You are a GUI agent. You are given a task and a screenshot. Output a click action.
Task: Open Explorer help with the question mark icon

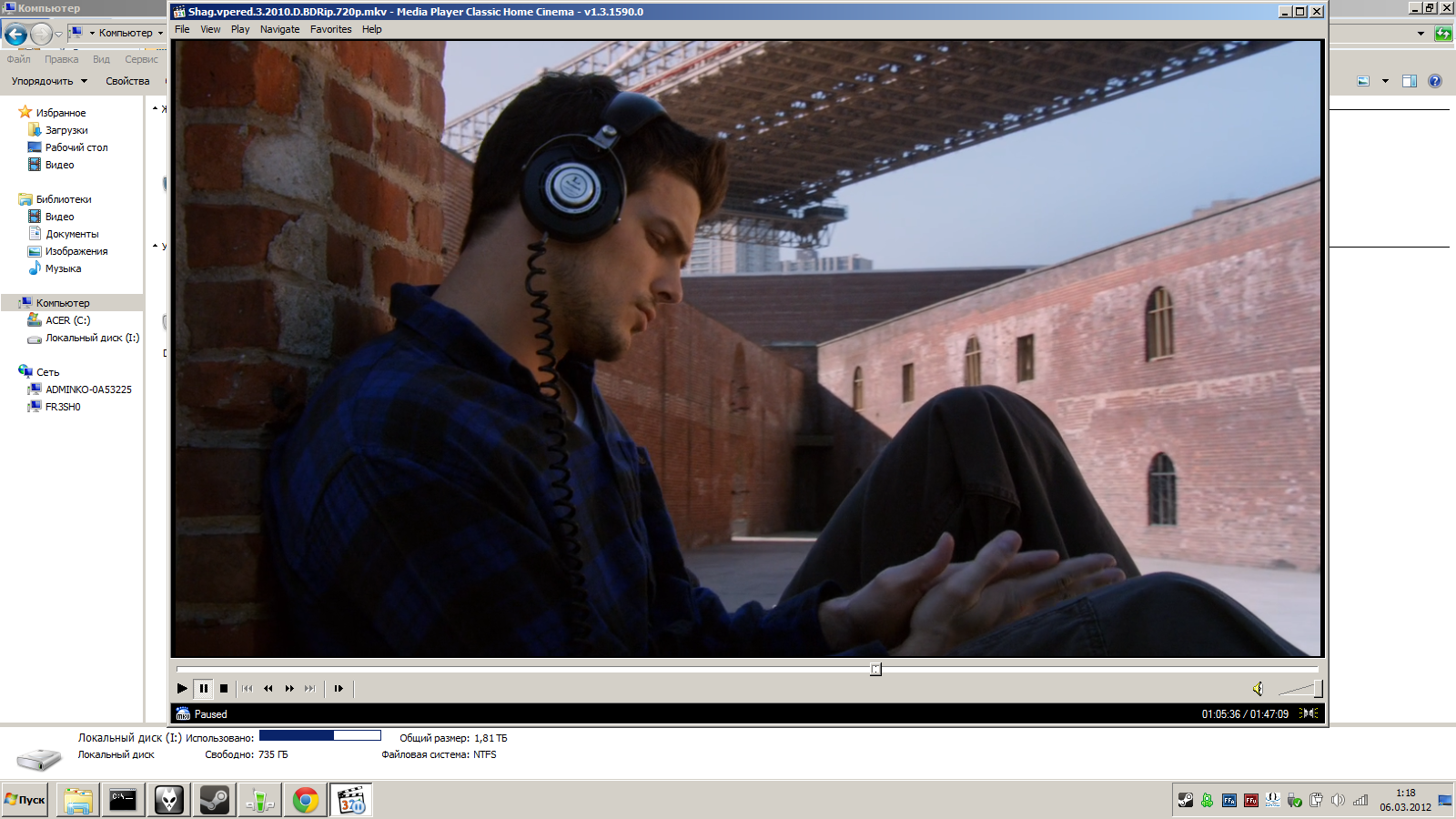[x=1435, y=81]
